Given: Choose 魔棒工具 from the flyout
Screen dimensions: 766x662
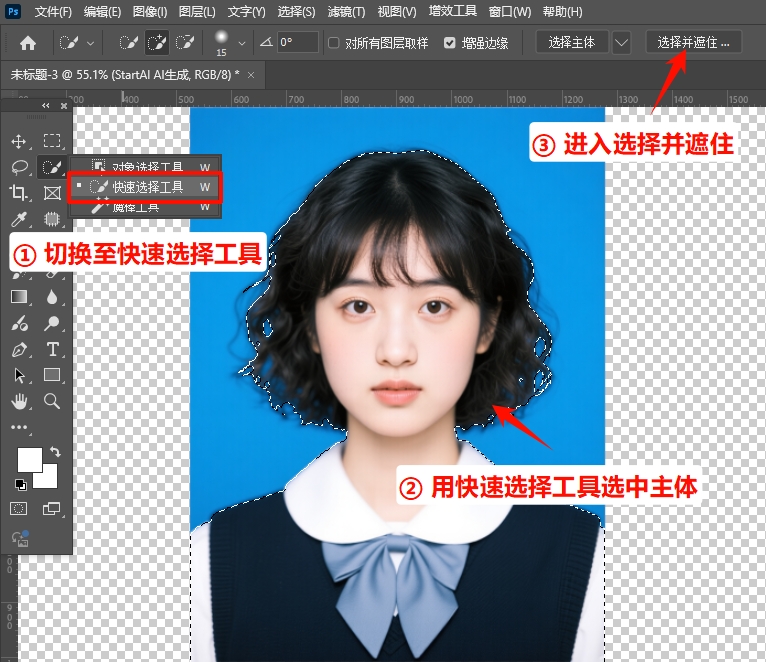Looking at the screenshot, I should pos(146,208).
